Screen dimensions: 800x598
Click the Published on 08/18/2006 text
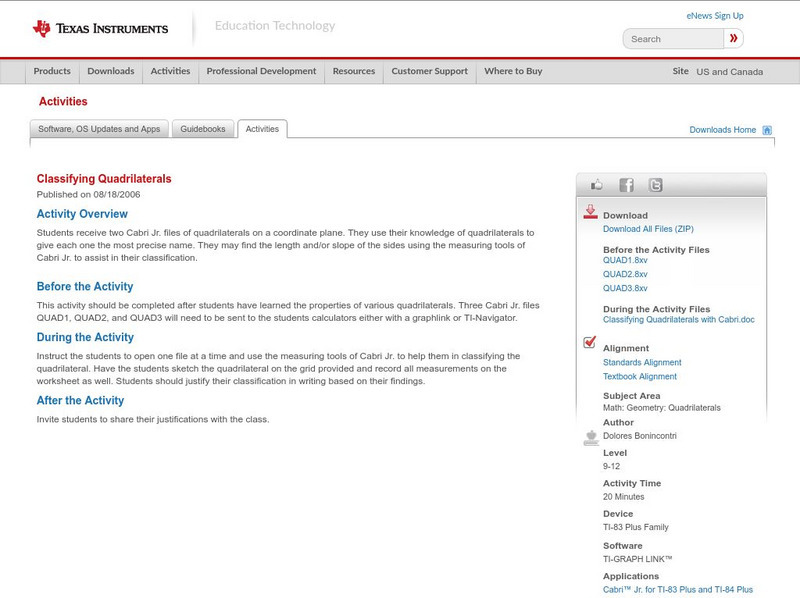(88, 195)
